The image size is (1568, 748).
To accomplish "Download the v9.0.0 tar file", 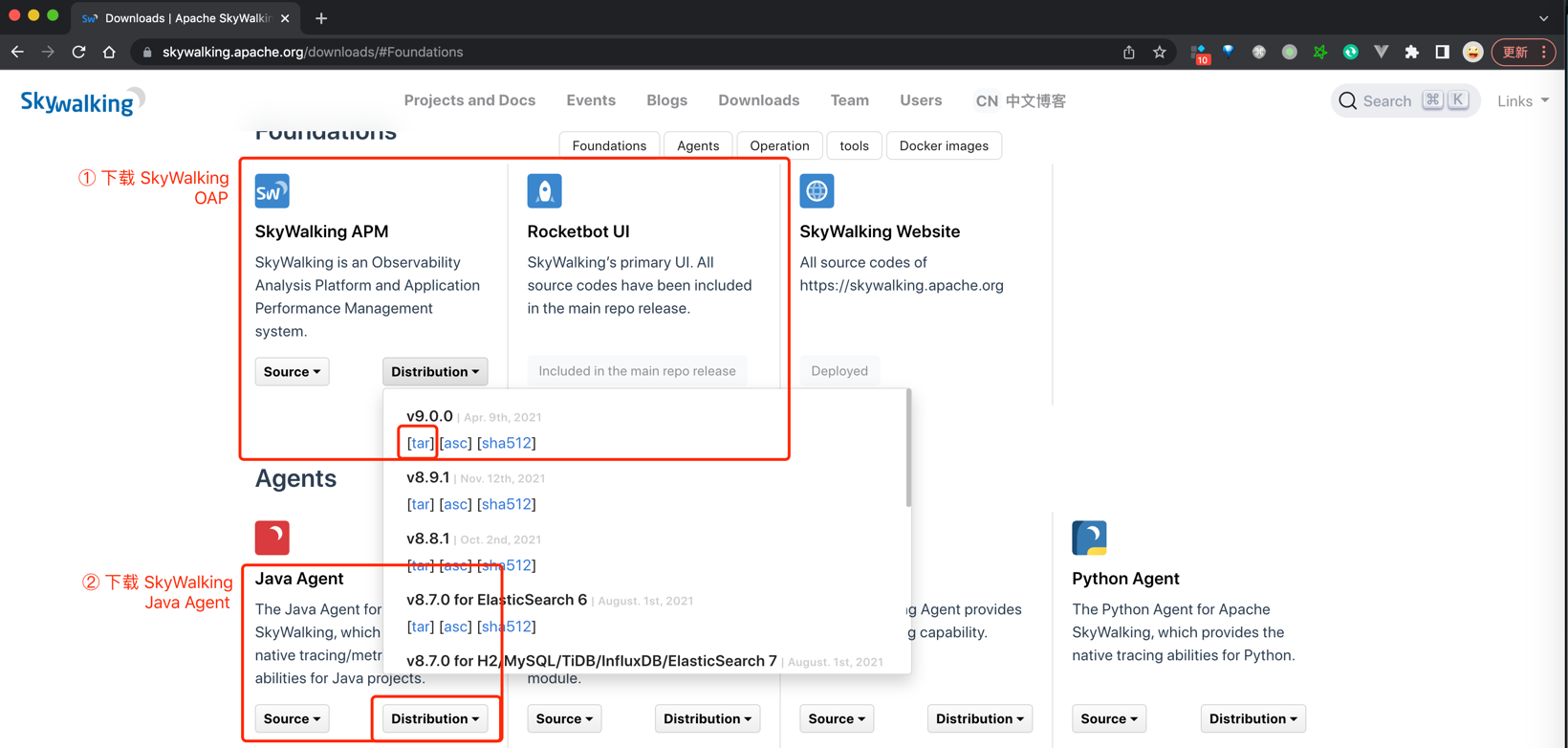I will tap(421, 443).
